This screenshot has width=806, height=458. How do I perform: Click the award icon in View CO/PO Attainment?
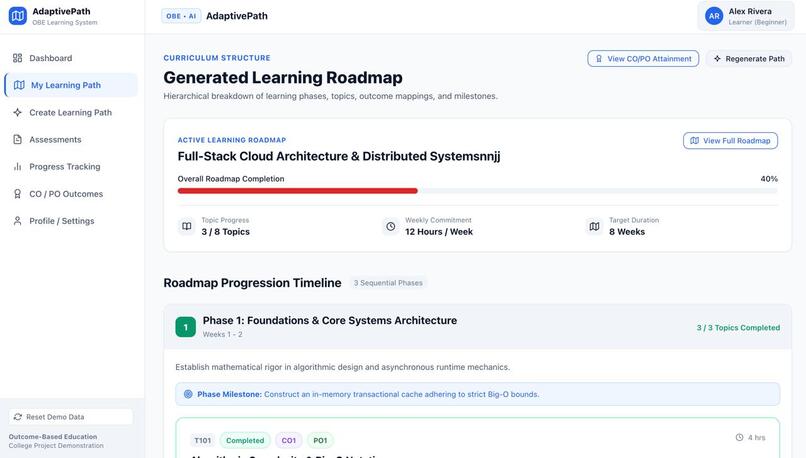pyautogui.click(x=599, y=59)
